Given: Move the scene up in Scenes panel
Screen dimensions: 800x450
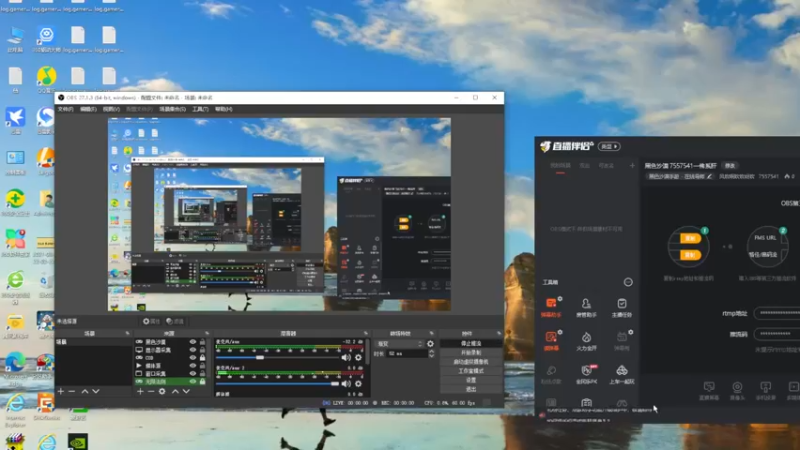Looking at the screenshot, I should click(85, 391).
